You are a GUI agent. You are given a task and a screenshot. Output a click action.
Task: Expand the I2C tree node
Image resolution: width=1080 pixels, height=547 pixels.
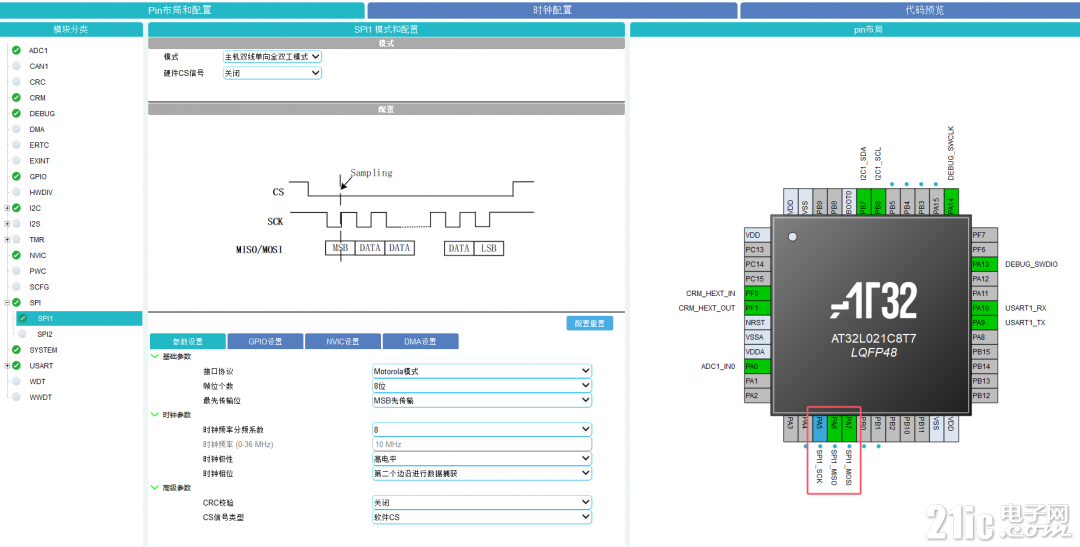pyautogui.click(x=7, y=208)
